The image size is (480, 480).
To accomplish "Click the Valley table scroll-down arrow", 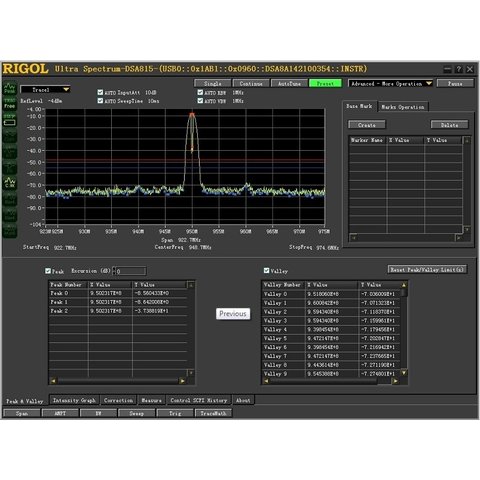I will 404,373.
